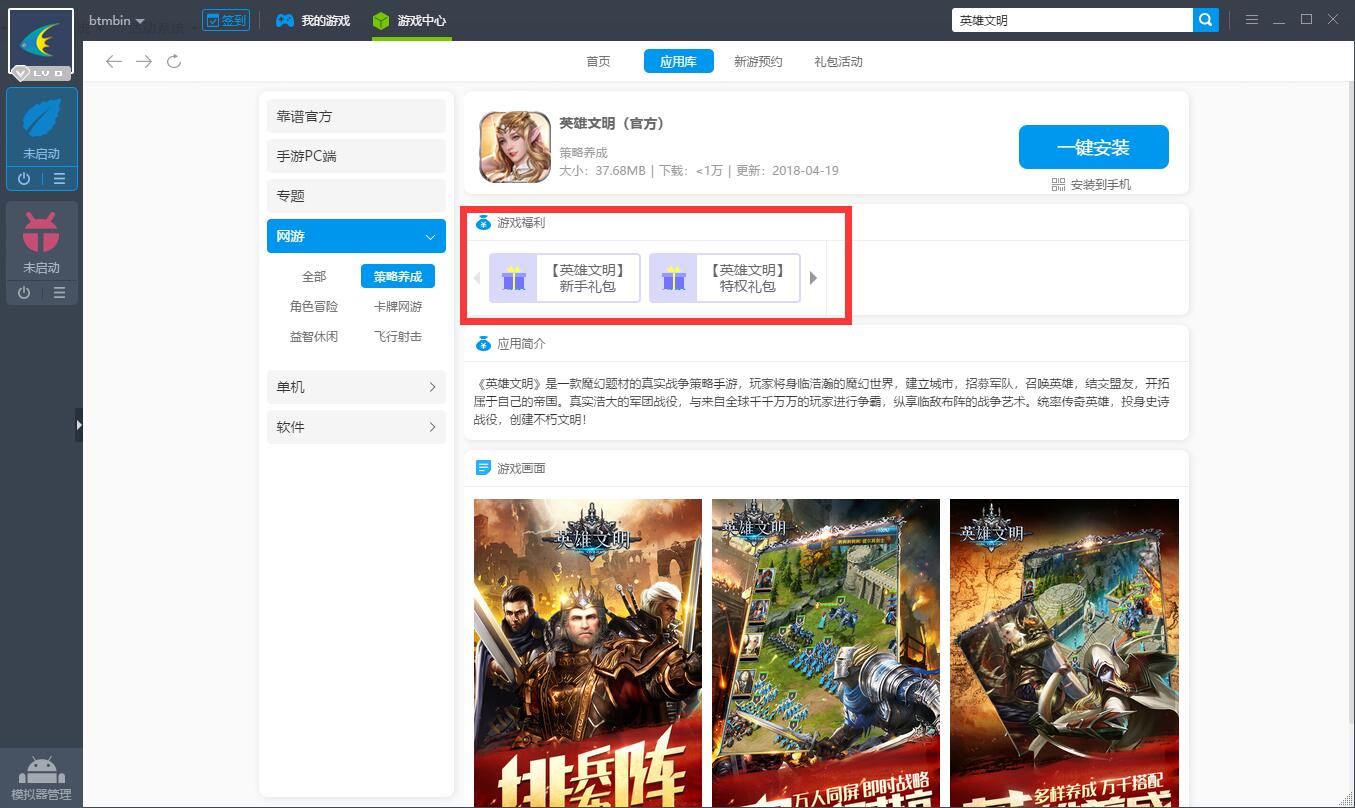1355x808 pixels.
Task: Choose 飞行射击 subcategory
Action: (398, 337)
